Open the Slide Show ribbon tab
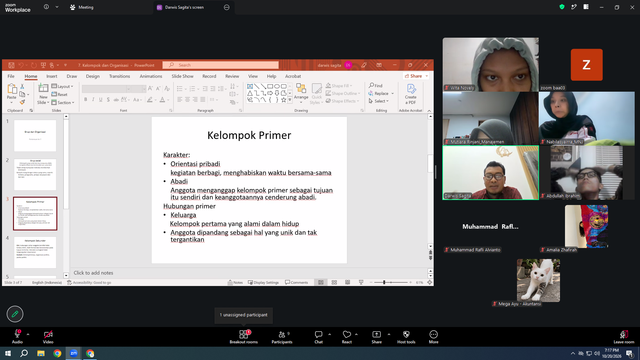 (x=182, y=76)
